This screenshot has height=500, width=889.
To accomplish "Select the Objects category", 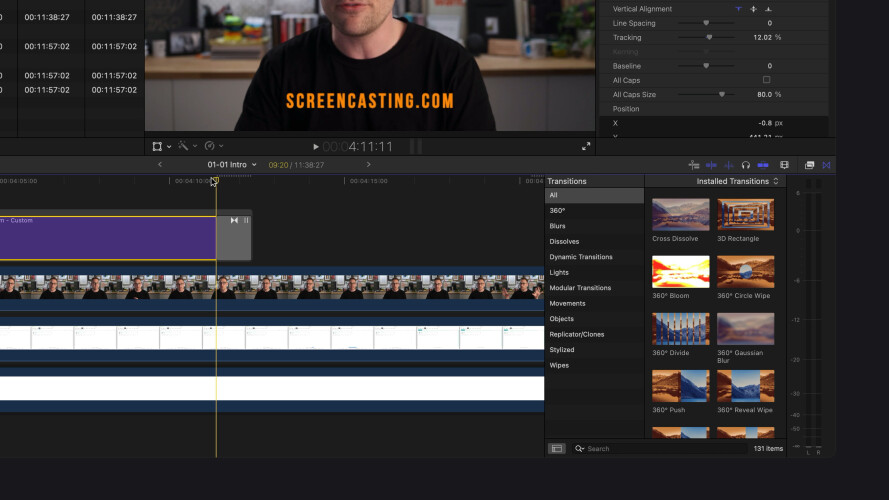I will [x=594, y=319].
